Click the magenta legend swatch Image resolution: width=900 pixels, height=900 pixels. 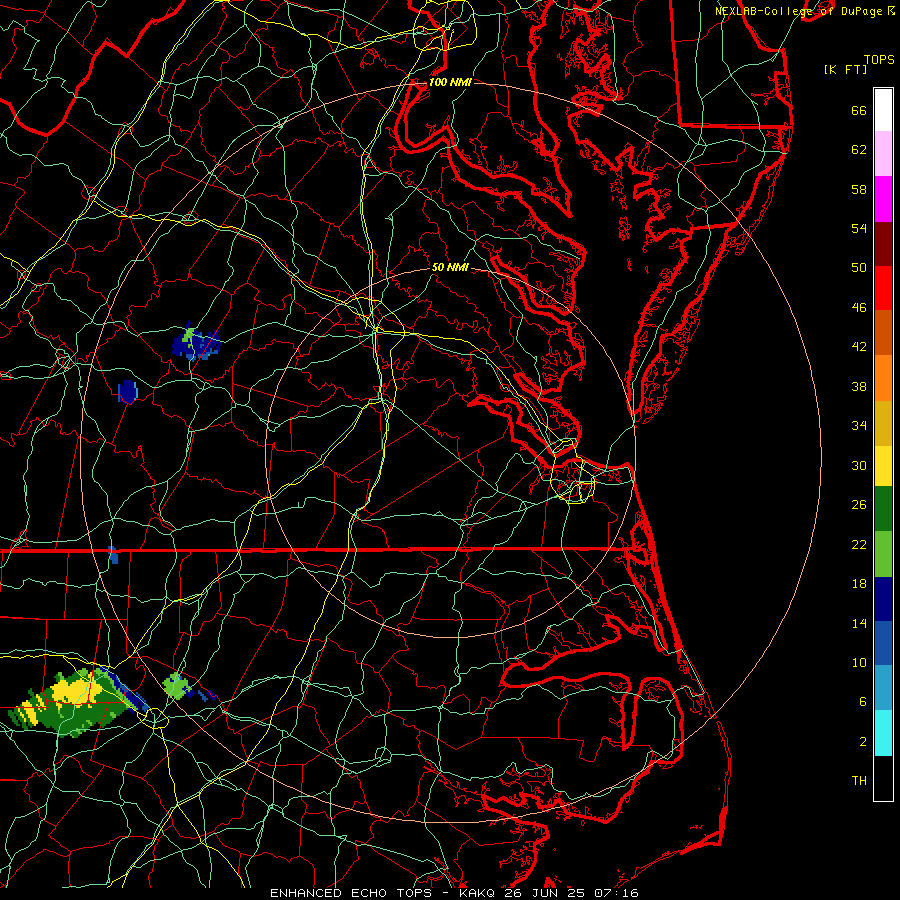[883, 199]
